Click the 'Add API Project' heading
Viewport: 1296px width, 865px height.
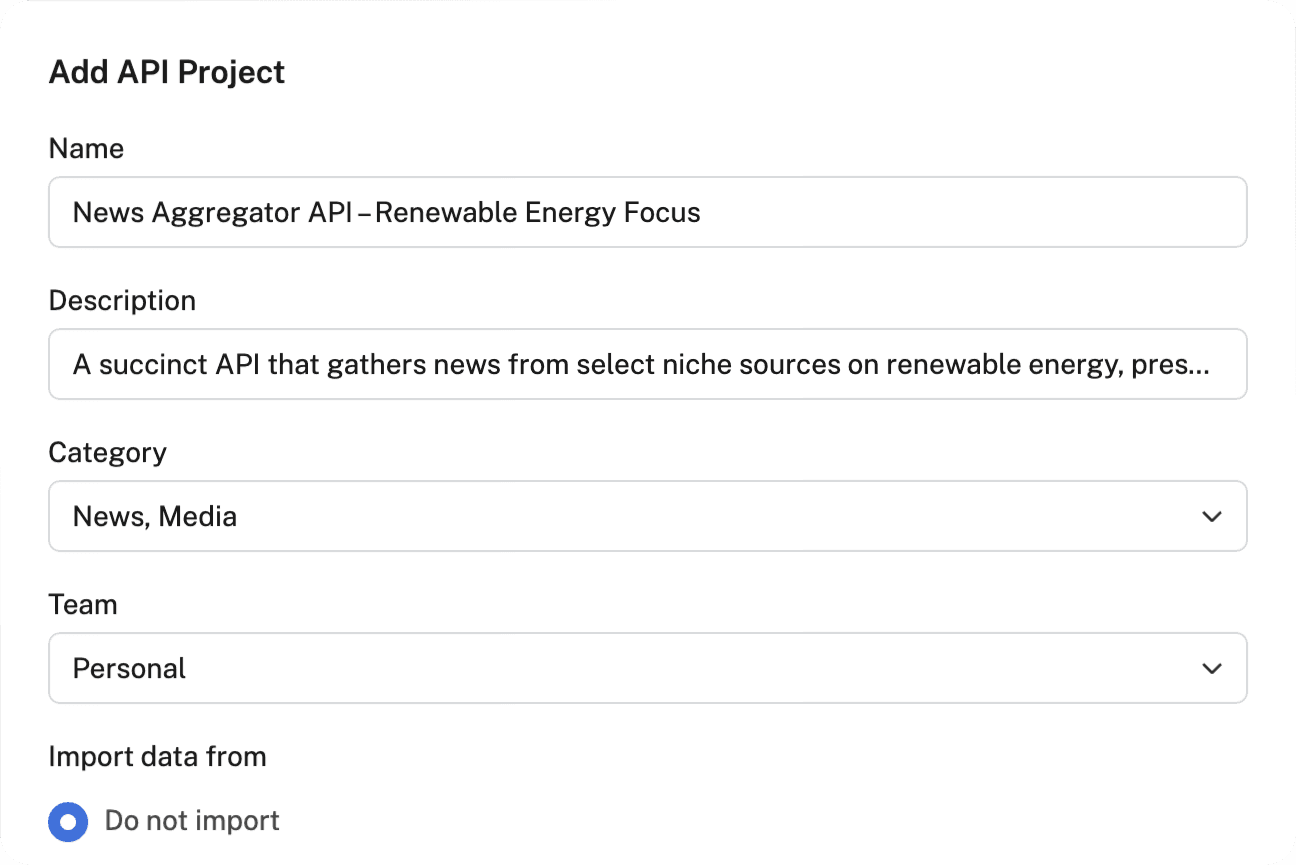pyautogui.click(x=167, y=72)
